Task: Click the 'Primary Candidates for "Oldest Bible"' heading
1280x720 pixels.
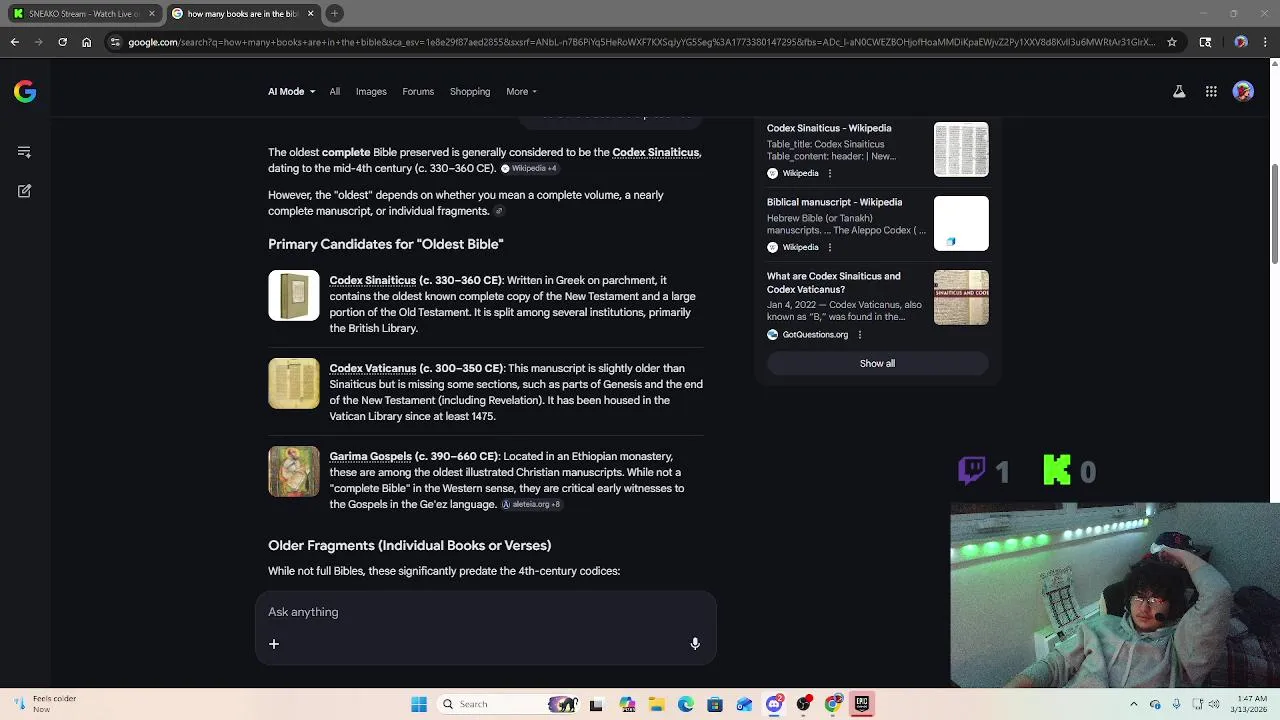Action: pos(385,244)
